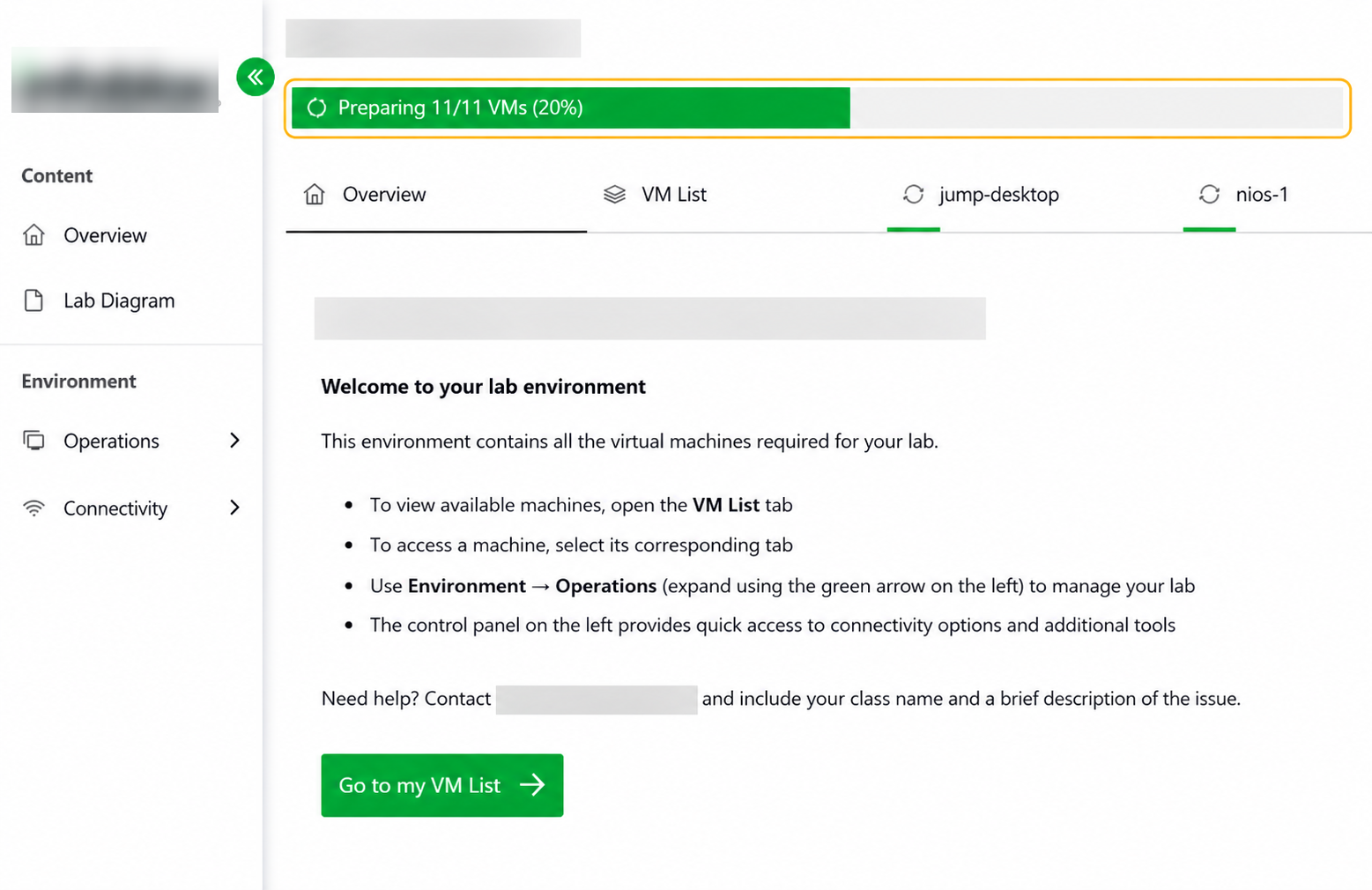Click the arrow on Go to my VM List
The width and height of the screenshot is (1372, 890).
point(532,785)
